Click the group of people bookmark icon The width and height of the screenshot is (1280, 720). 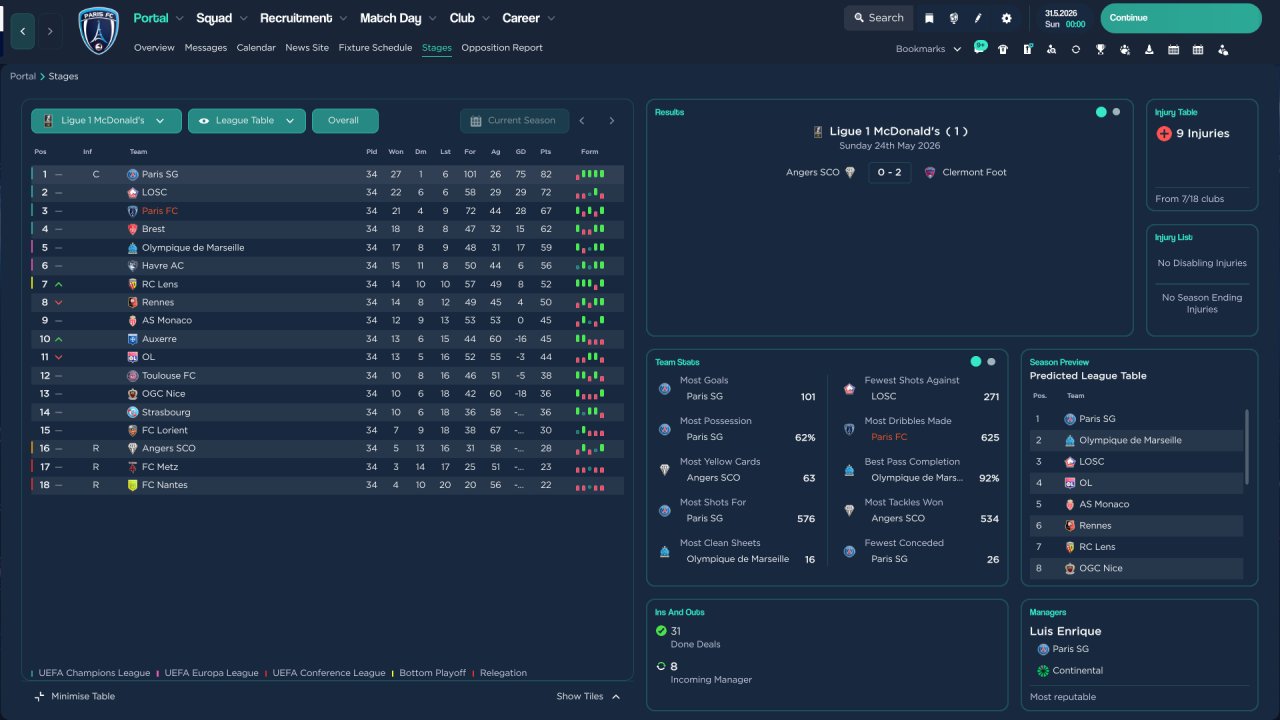click(1125, 49)
